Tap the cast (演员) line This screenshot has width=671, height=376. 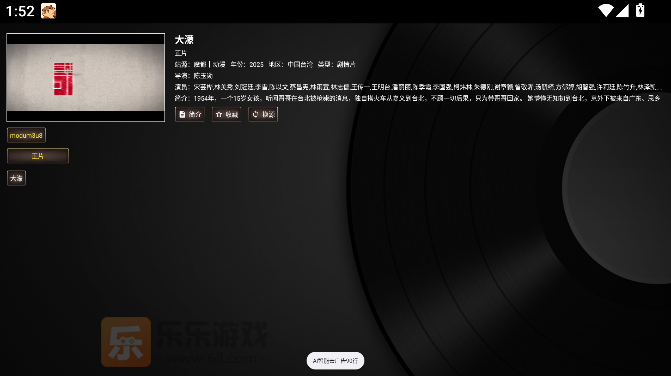(x=418, y=87)
